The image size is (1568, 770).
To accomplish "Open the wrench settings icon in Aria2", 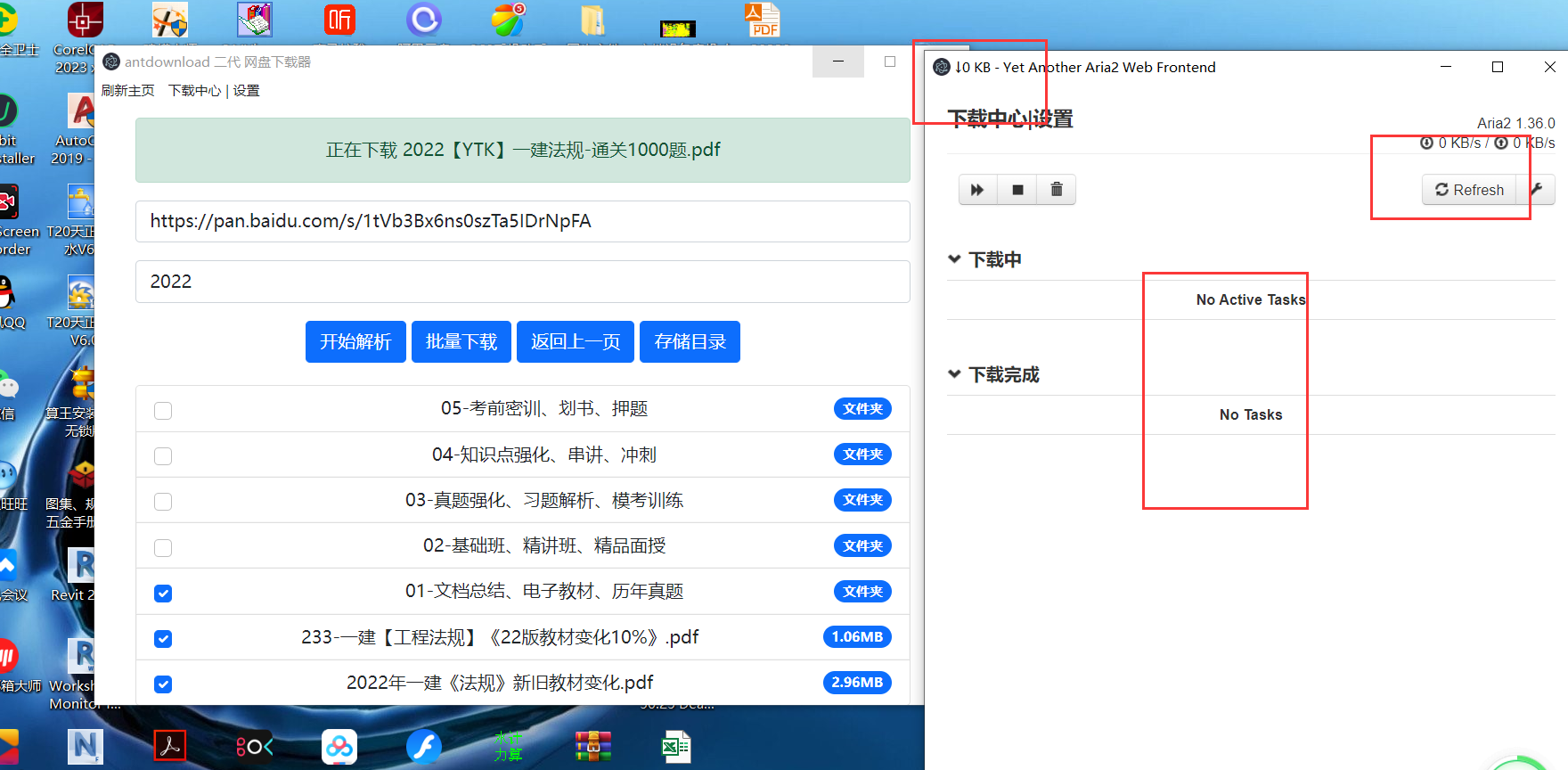I will (x=1536, y=190).
